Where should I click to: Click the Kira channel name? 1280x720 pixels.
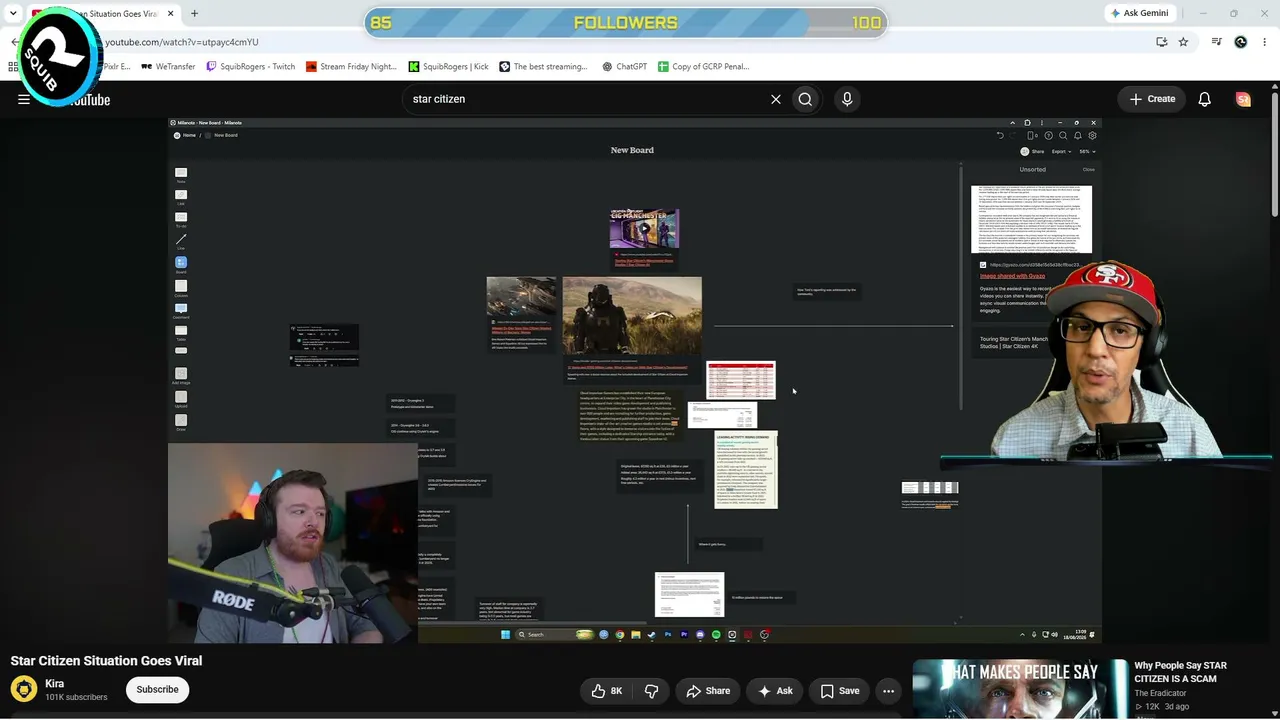(54, 684)
